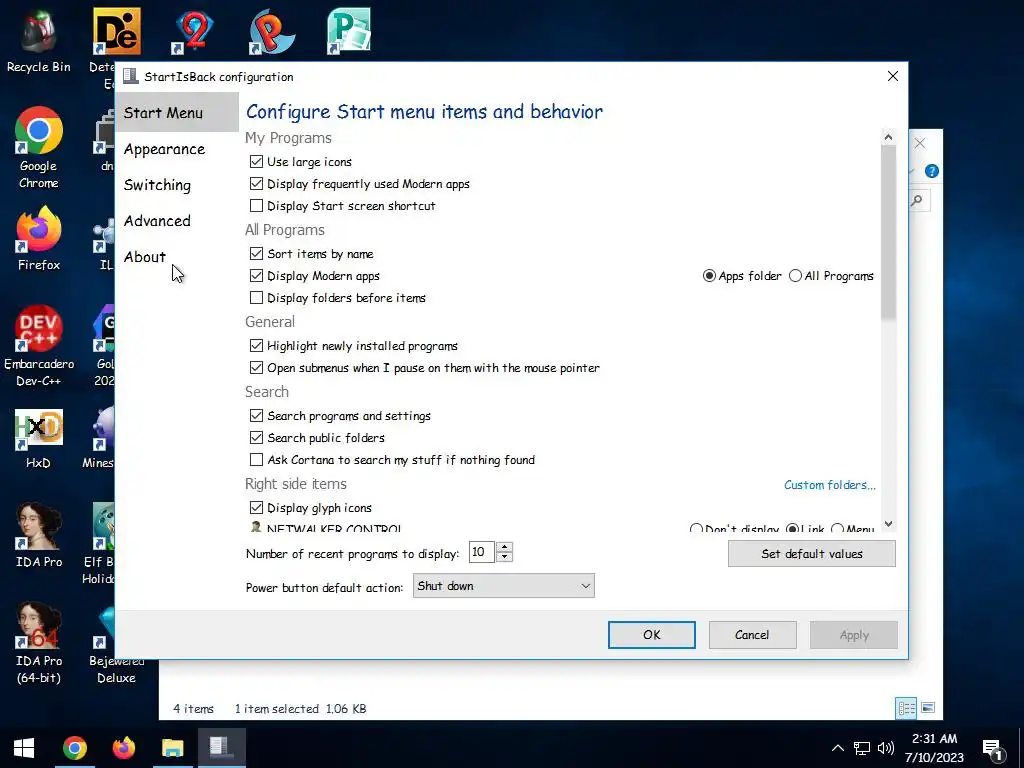Switch to the Advanced tab
This screenshot has height=768, width=1024.
click(x=157, y=221)
